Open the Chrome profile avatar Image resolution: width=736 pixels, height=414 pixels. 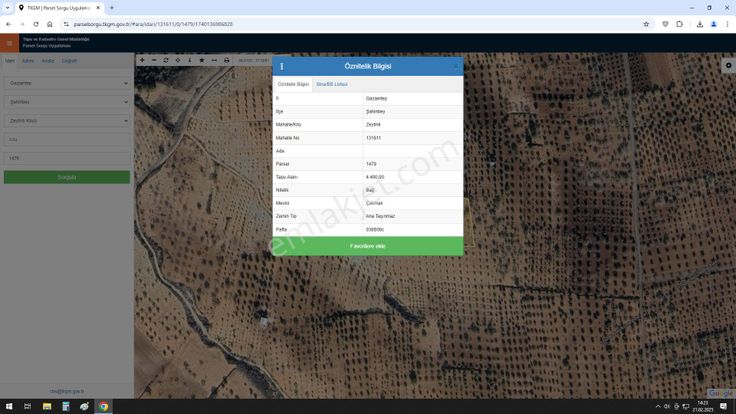pyautogui.click(x=713, y=24)
